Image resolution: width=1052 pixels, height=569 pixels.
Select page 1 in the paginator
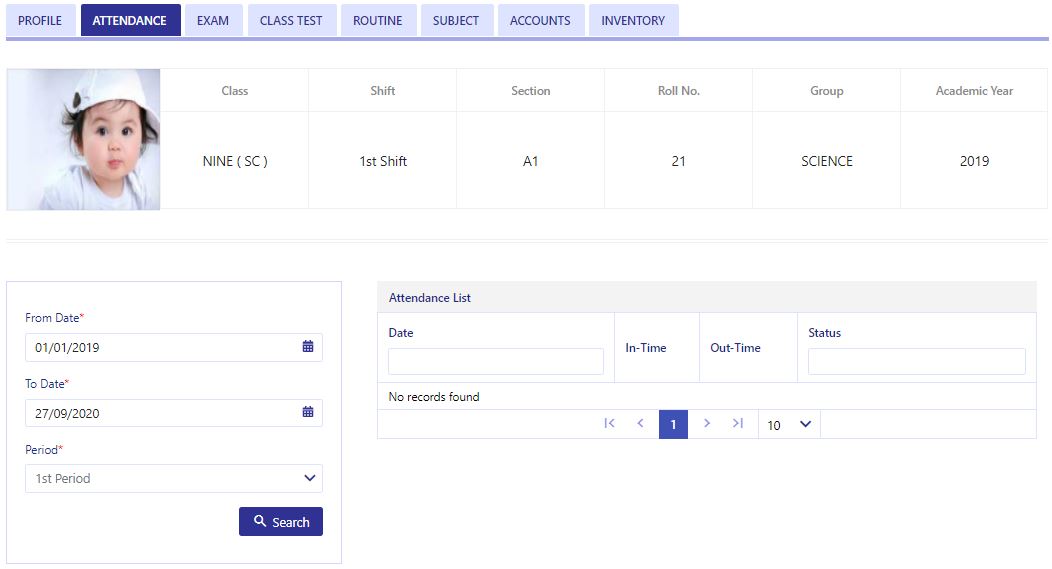click(x=673, y=424)
